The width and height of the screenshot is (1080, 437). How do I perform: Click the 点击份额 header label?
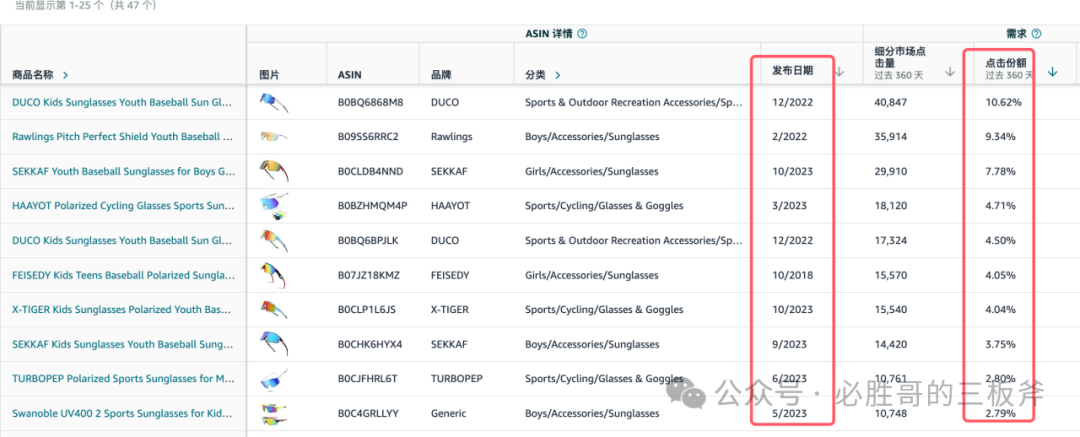click(x=1006, y=62)
